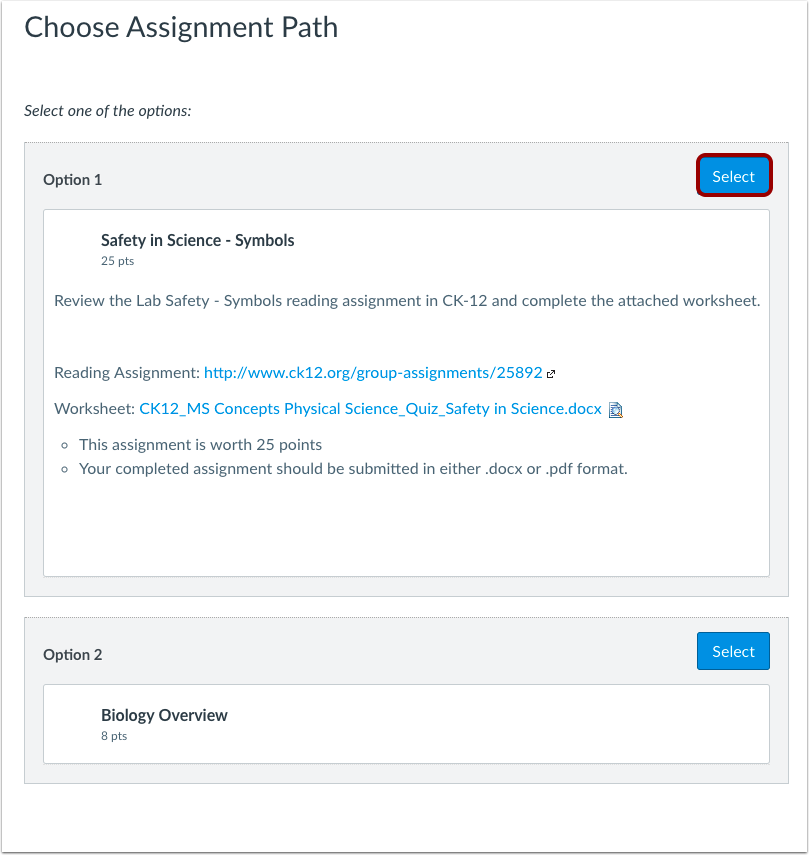Click the Choose Assignment Path heading
Image resolution: width=809 pixels, height=855 pixels.
[181, 27]
